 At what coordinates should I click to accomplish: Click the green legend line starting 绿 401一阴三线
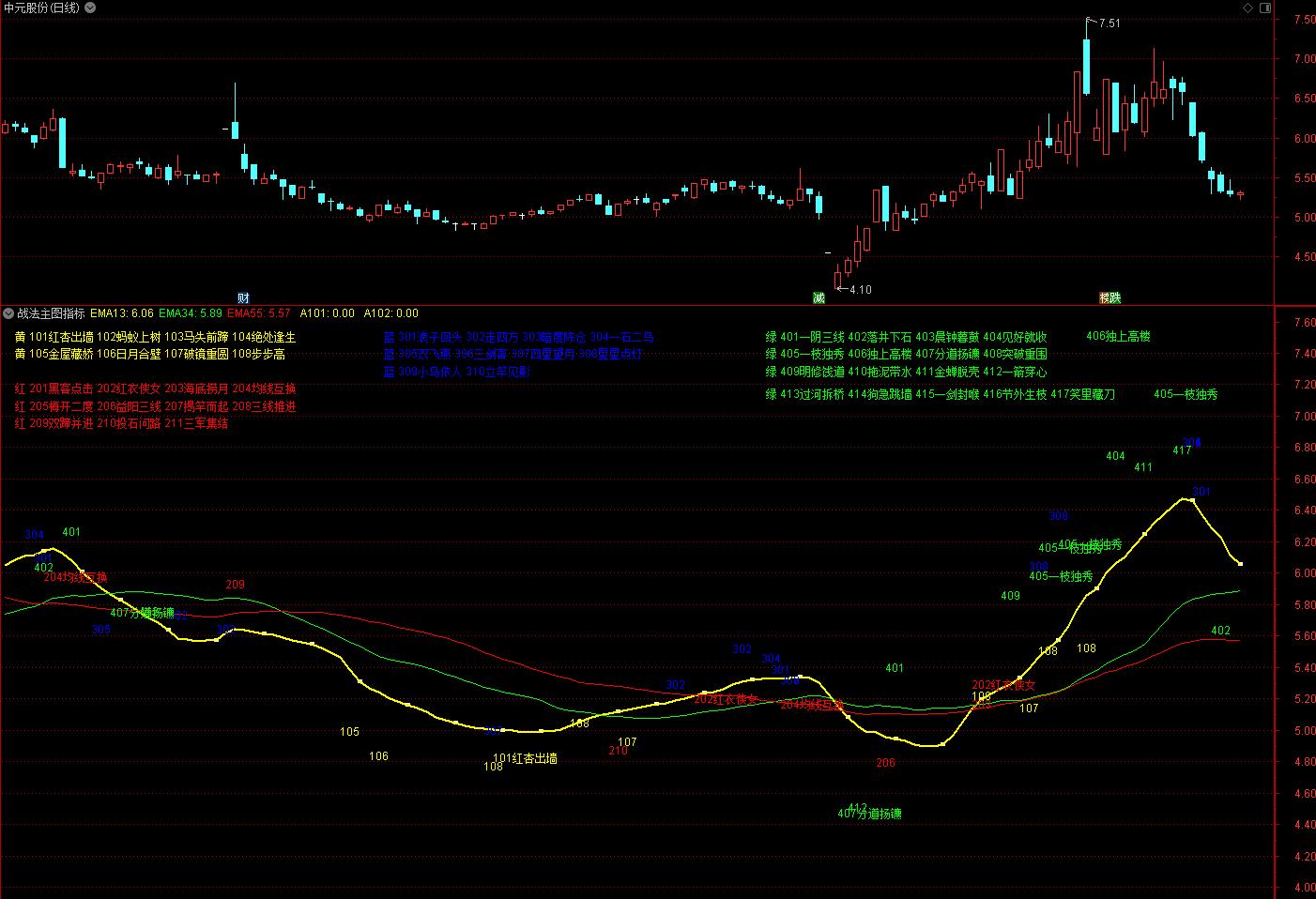(906, 337)
